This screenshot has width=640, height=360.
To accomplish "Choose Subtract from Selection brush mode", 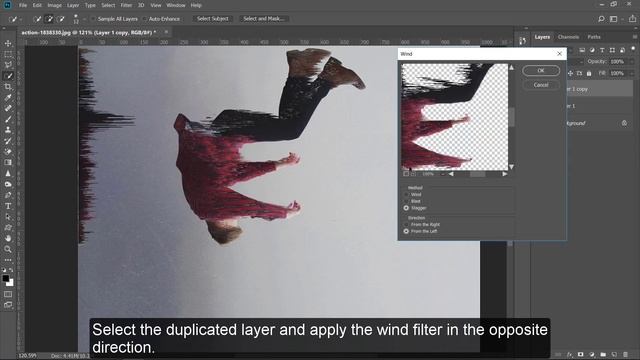I will click(61, 19).
